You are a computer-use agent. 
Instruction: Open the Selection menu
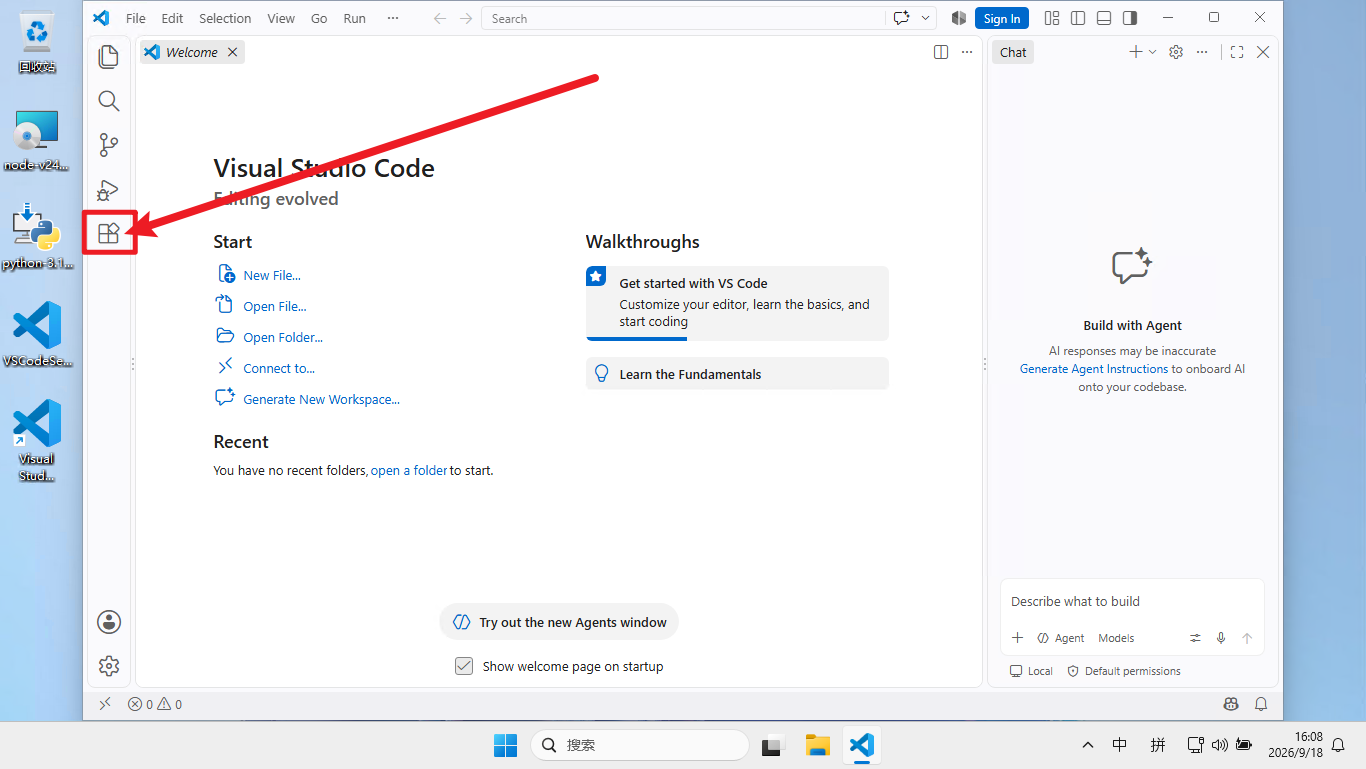[x=225, y=18]
